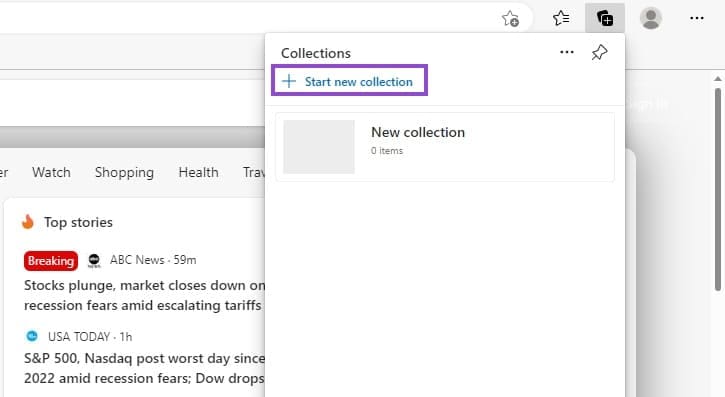Click the scrollbar up arrow
This screenshot has height=397, width=725.
pyautogui.click(x=718, y=79)
